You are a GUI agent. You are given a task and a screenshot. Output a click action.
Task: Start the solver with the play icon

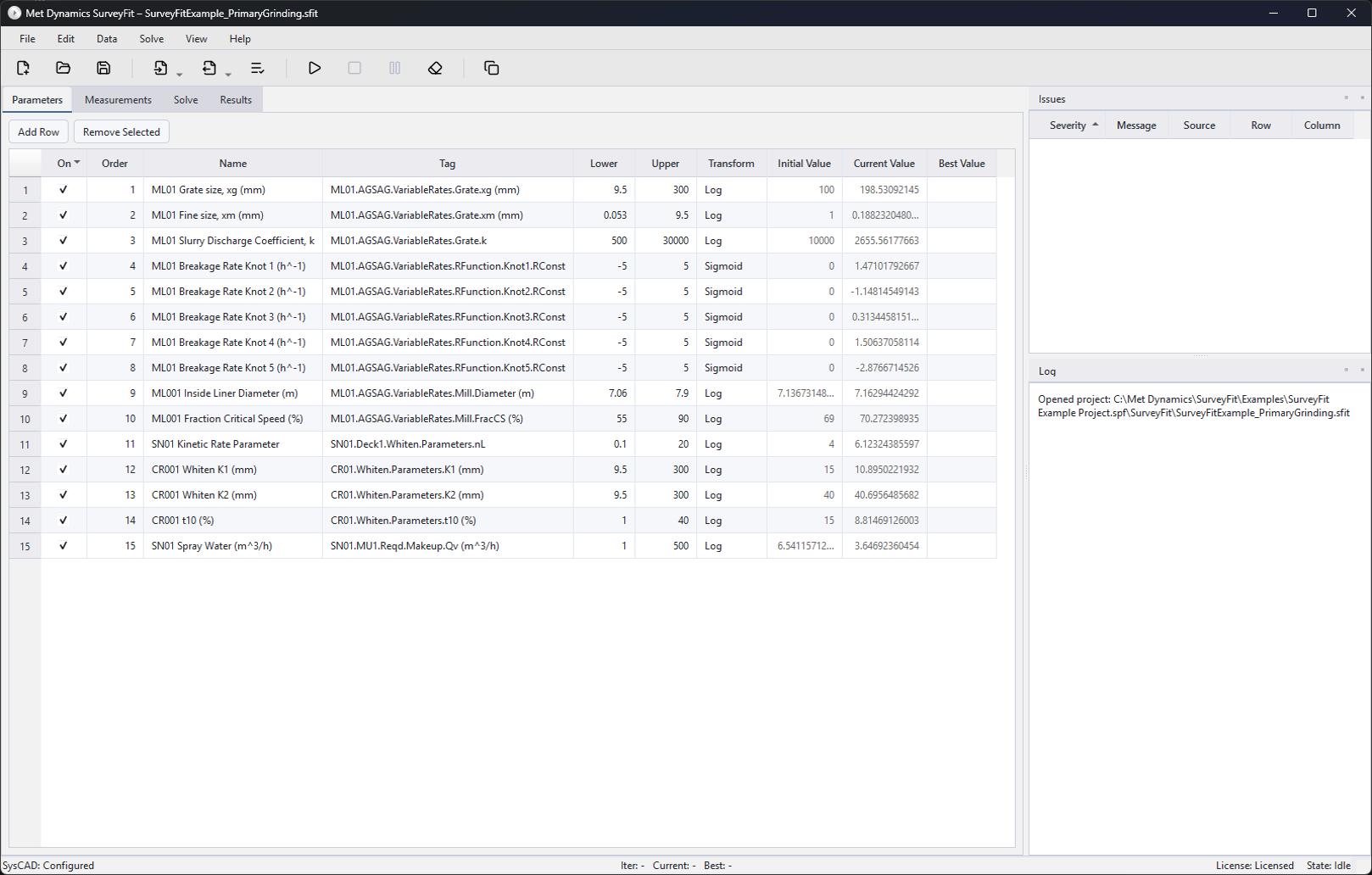pyautogui.click(x=314, y=68)
